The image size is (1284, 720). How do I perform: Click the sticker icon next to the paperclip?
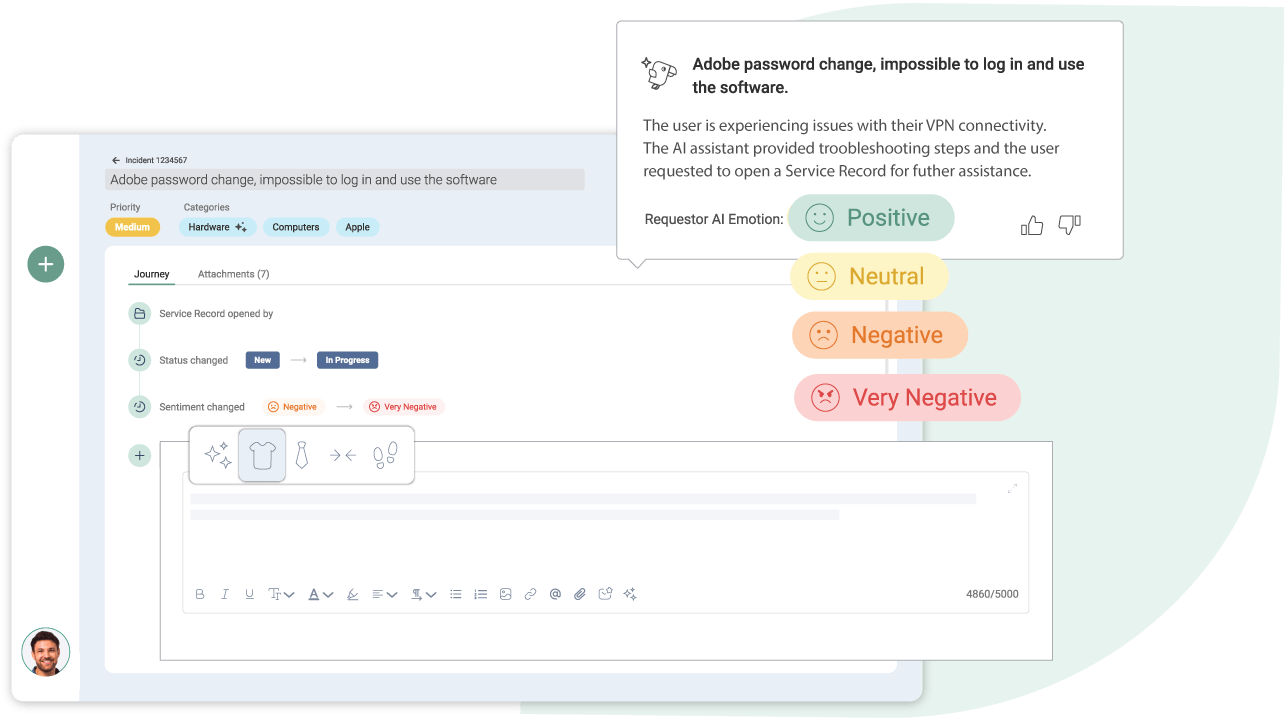[x=605, y=594]
